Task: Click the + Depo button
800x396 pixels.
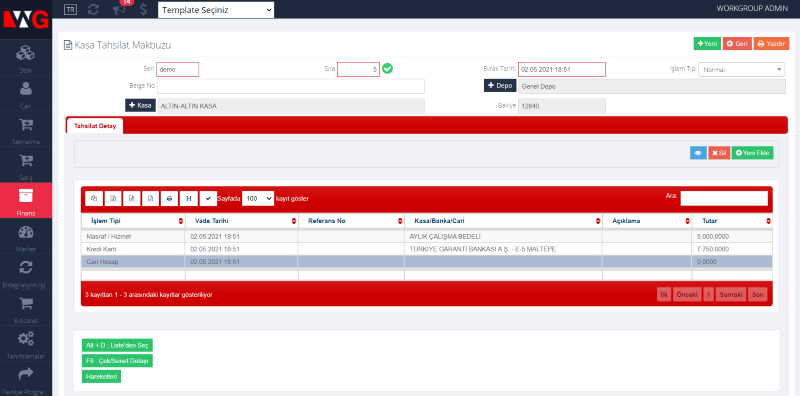Action: pos(500,86)
